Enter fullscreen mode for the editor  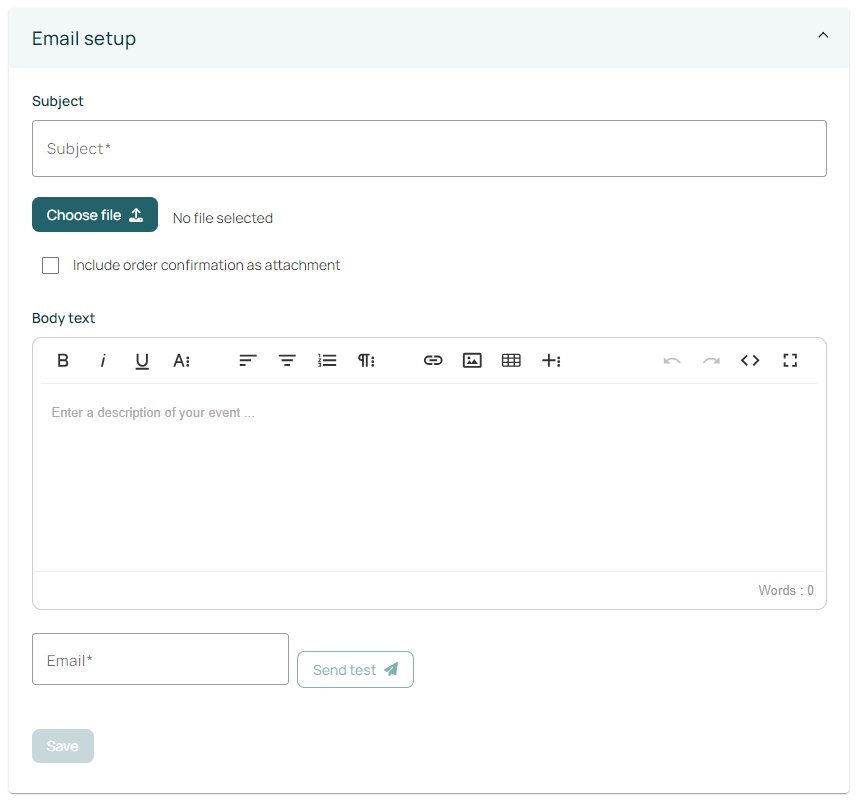point(790,361)
